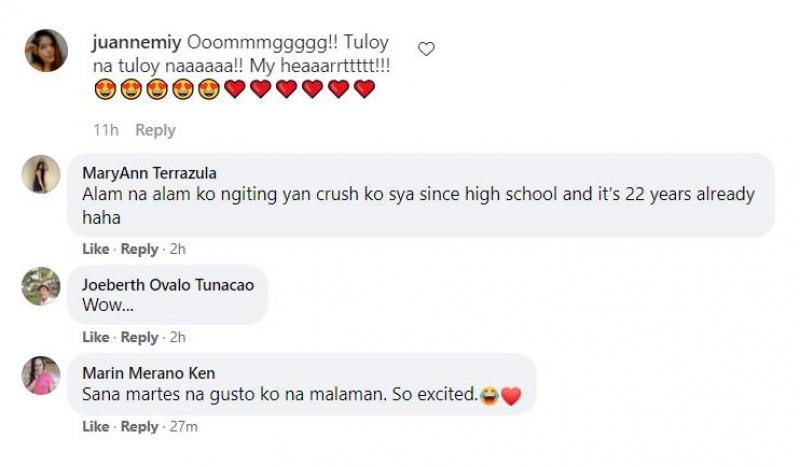Reply to MaryAnn Terrazula's comment
This screenshot has height=467, width=800.
[x=139, y=249]
